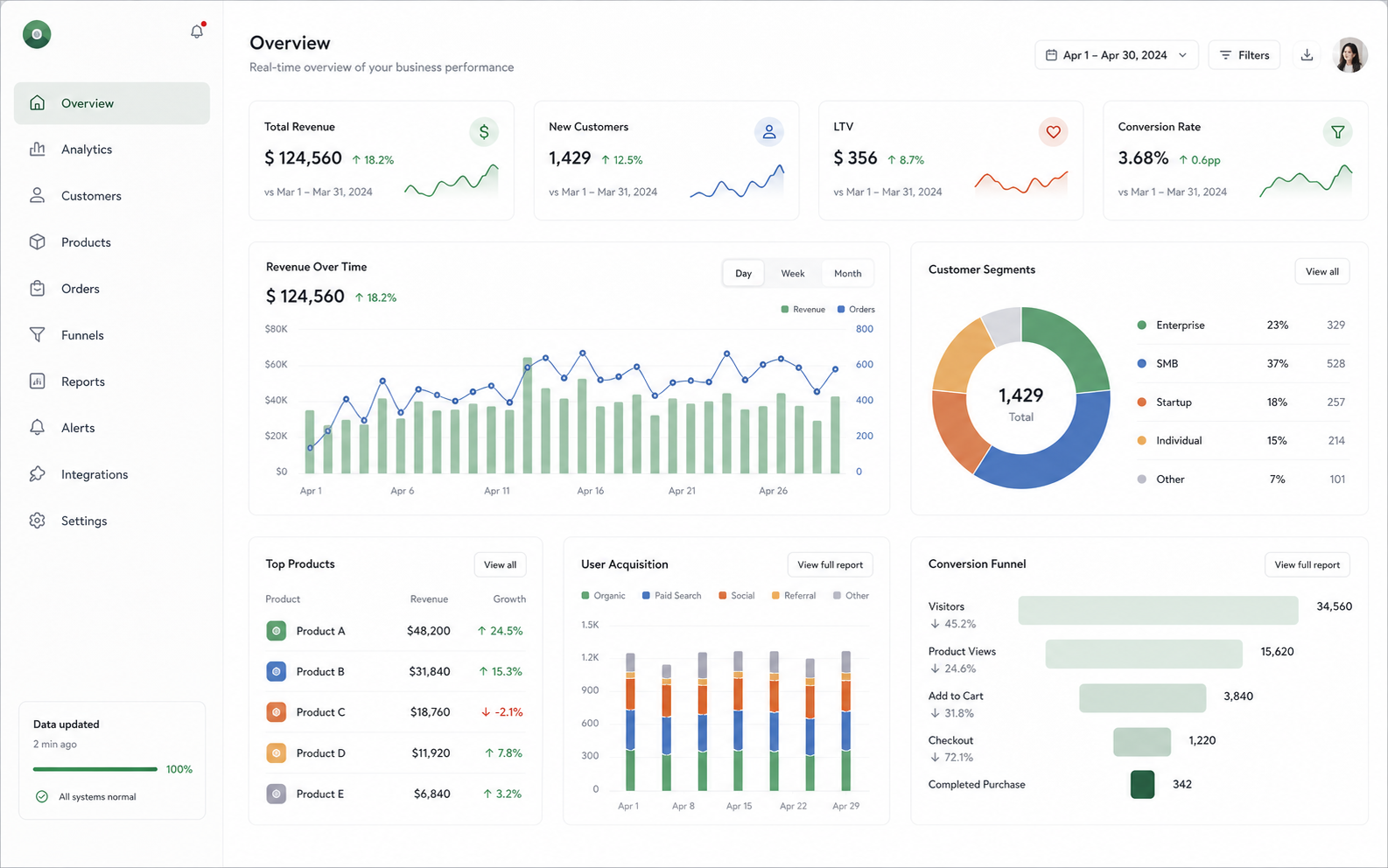Image resolution: width=1388 pixels, height=868 pixels.
Task: Toggle the Other legend in User Acquisition
Action: pyautogui.click(x=851, y=596)
